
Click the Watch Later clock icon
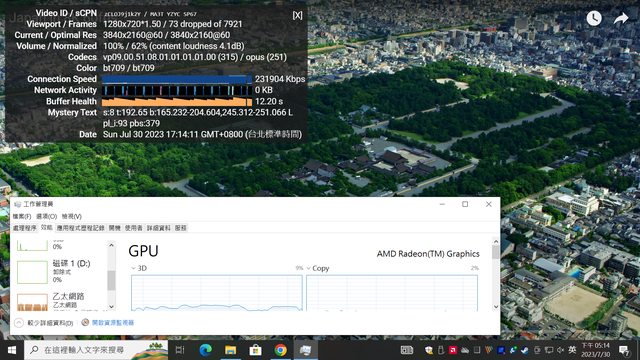[x=594, y=18]
